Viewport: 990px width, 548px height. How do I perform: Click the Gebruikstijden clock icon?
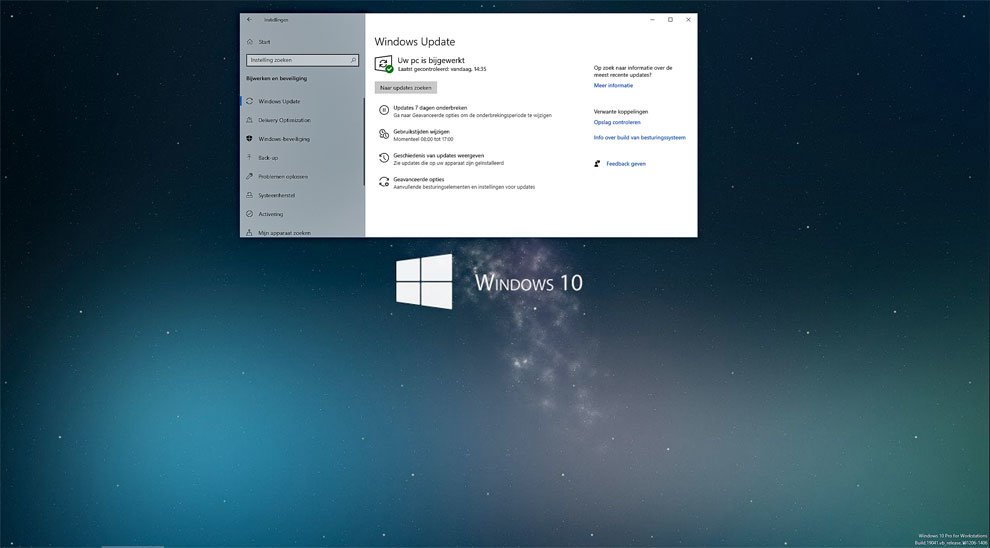point(383,134)
